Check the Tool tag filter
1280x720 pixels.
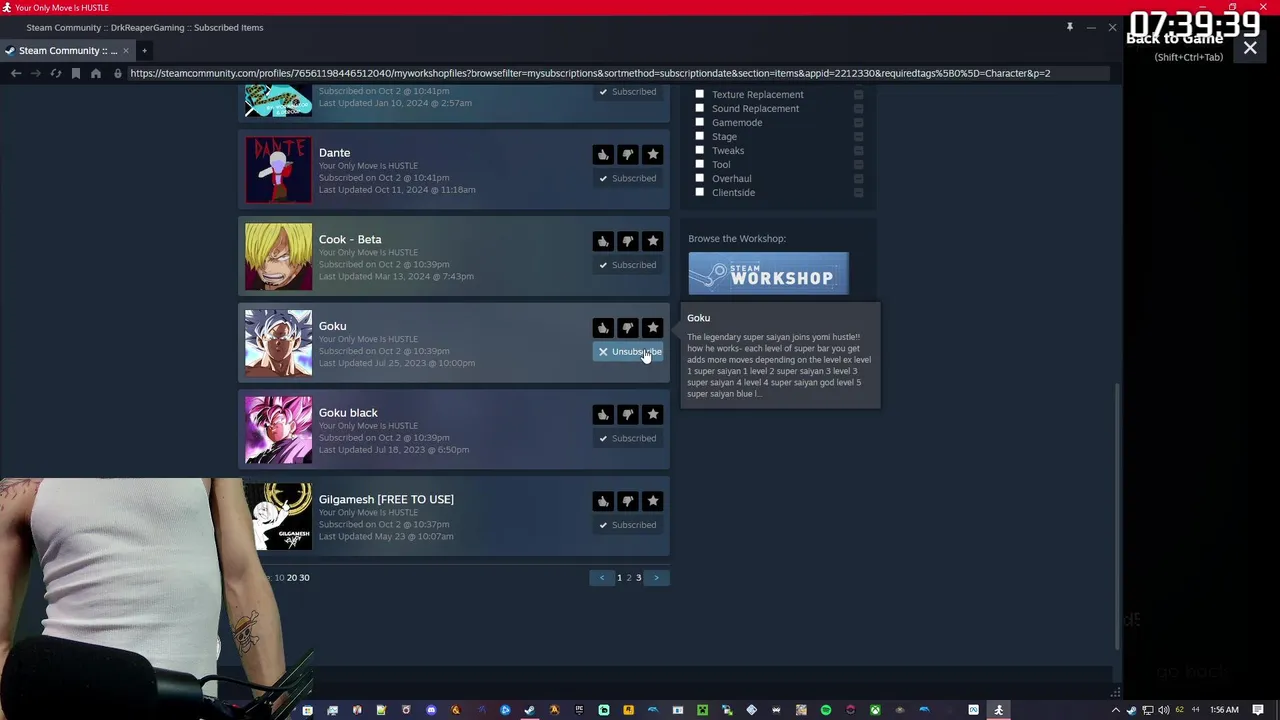[700, 164]
